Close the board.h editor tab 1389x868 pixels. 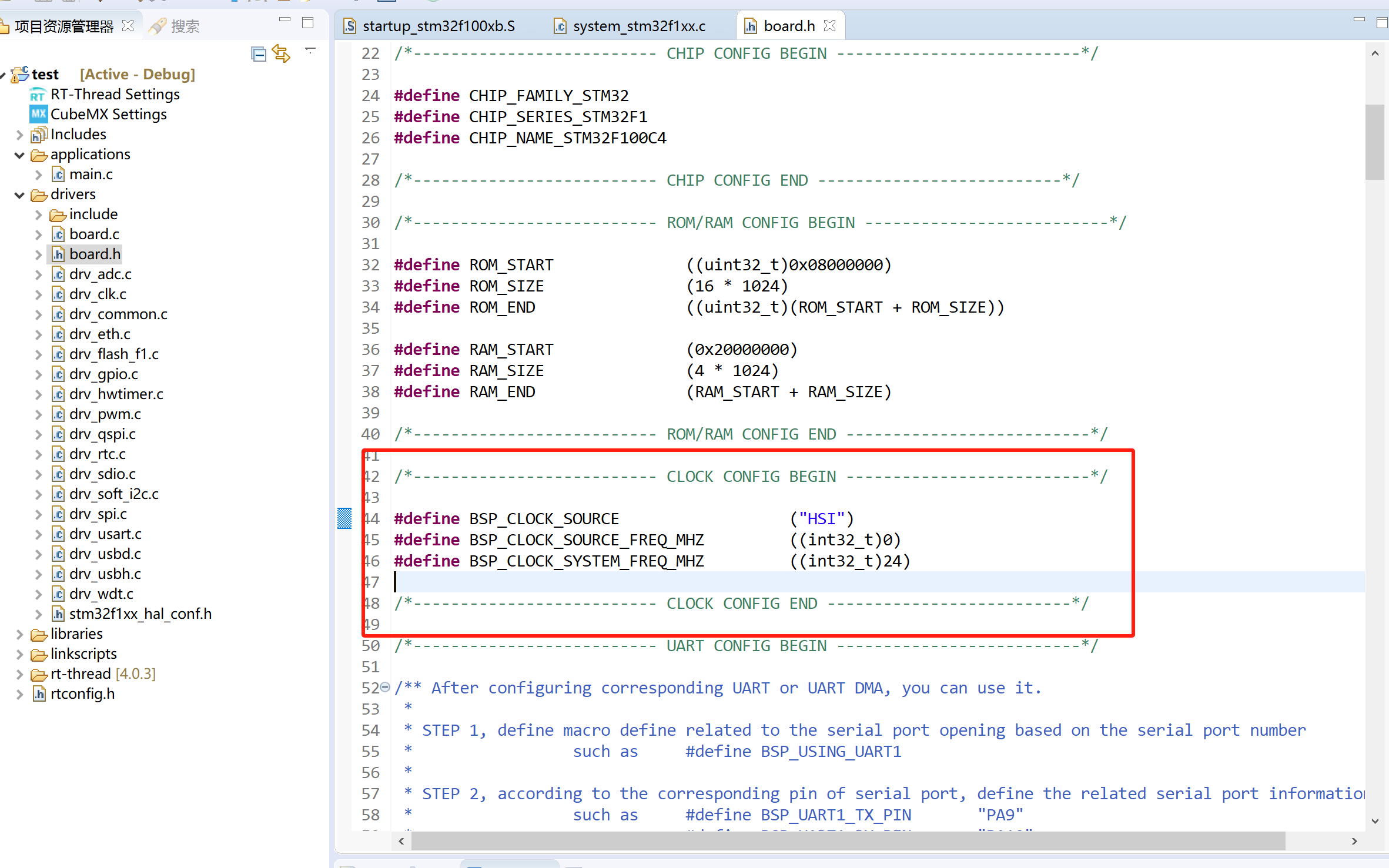(830, 26)
